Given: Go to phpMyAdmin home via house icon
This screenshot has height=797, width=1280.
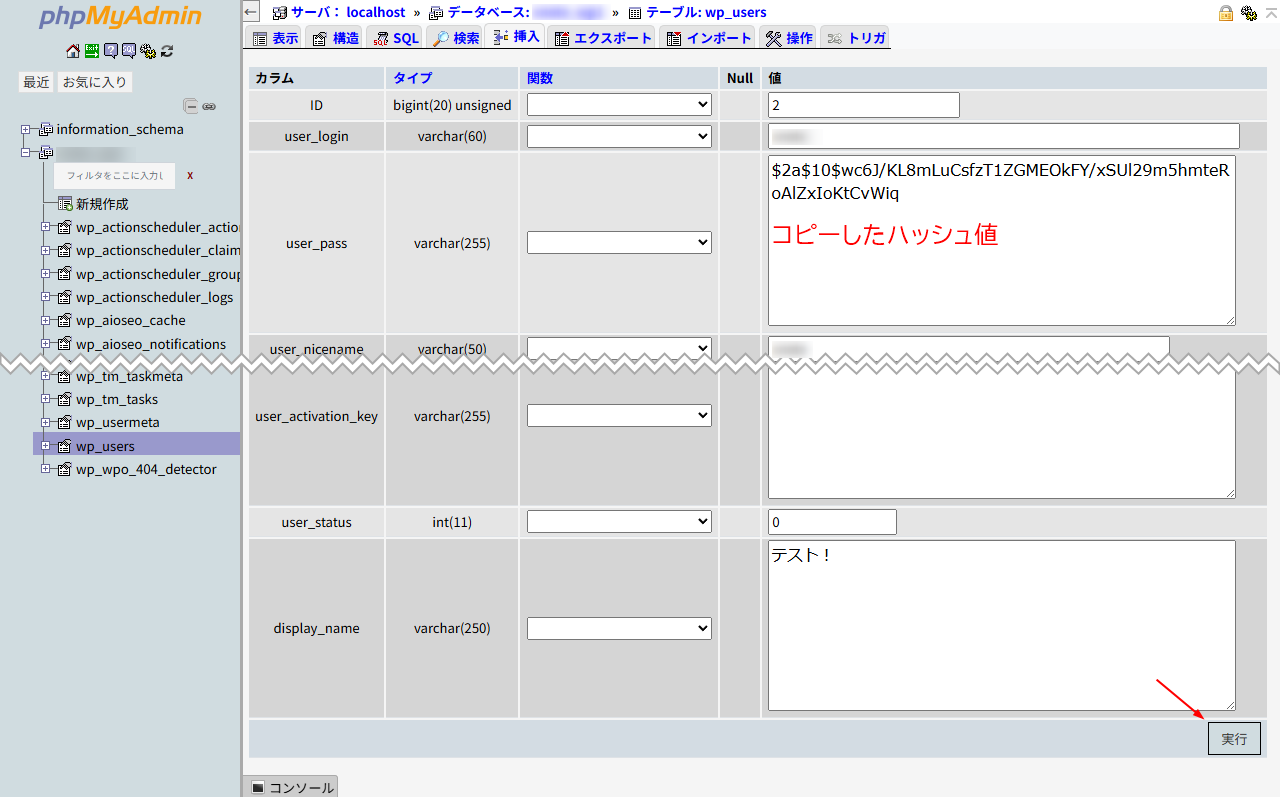Looking at the screenshot, I should click(73, 51).
